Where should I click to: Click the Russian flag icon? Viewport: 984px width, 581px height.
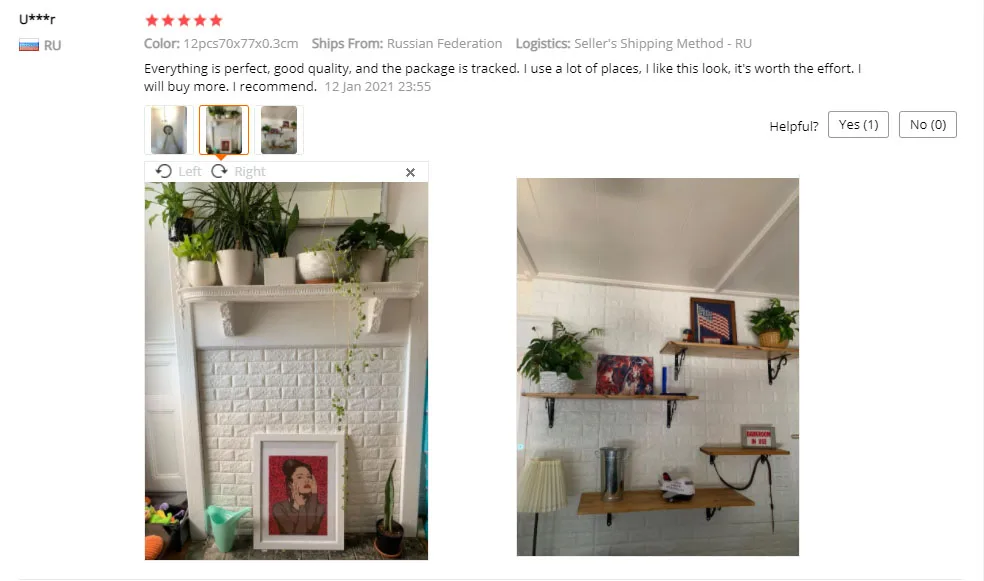tap(29, 45)
